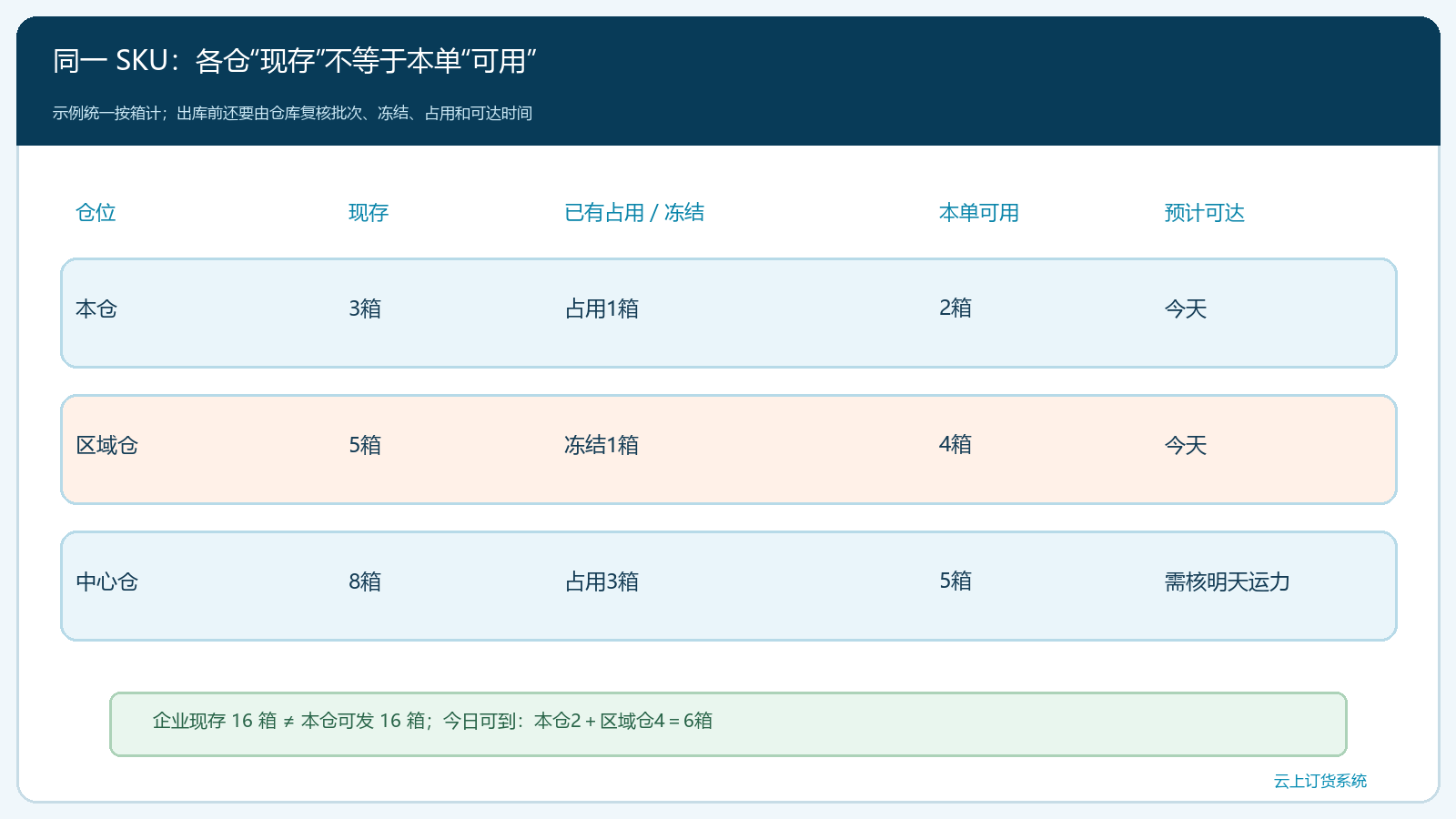Click the 本单可用 column header

click(x=979, y=213)
